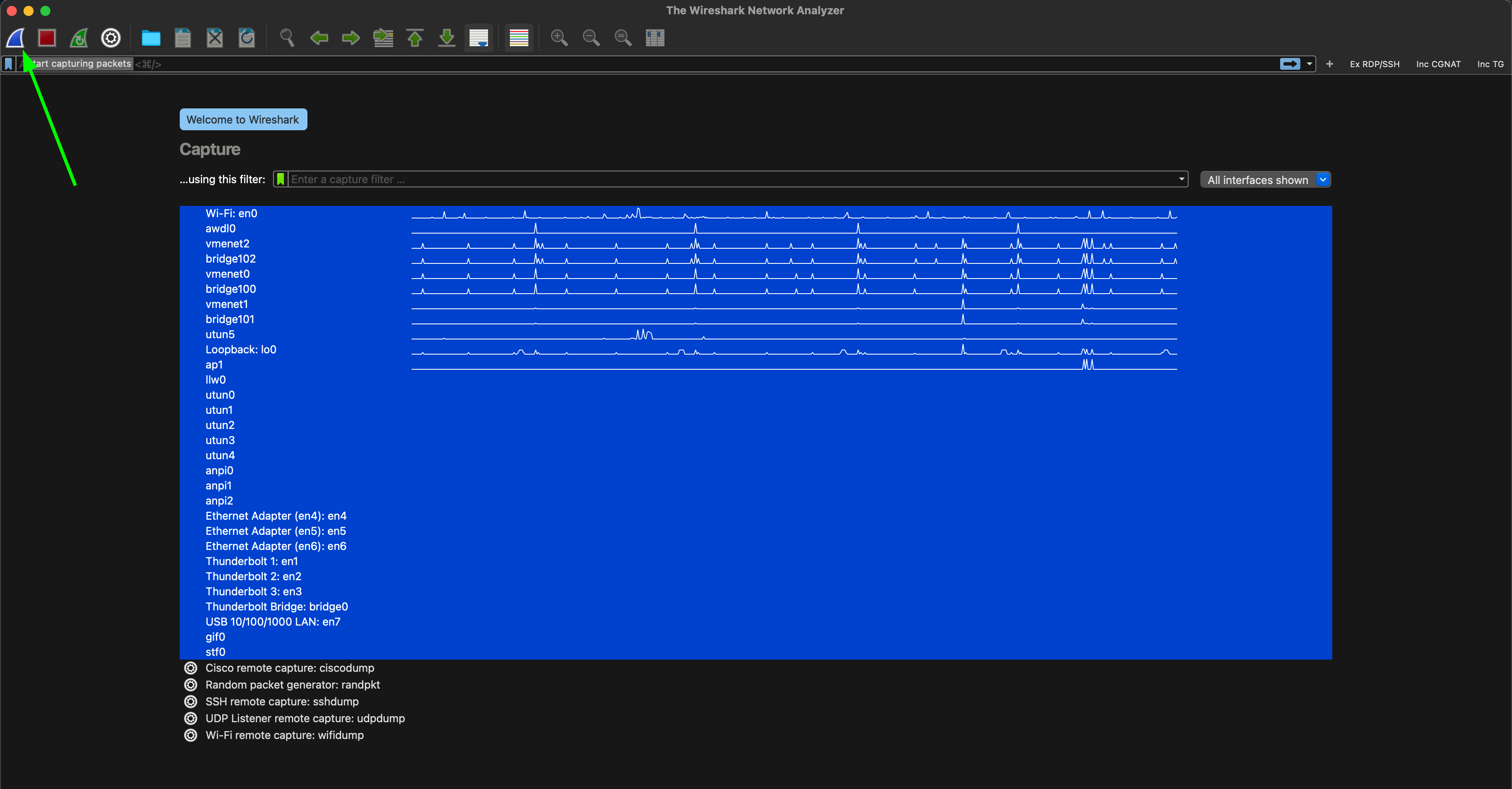Select Ethernet Adapter (en6): en6
The width and height of the screenshot is (1512, 789).
coord(756,547)
